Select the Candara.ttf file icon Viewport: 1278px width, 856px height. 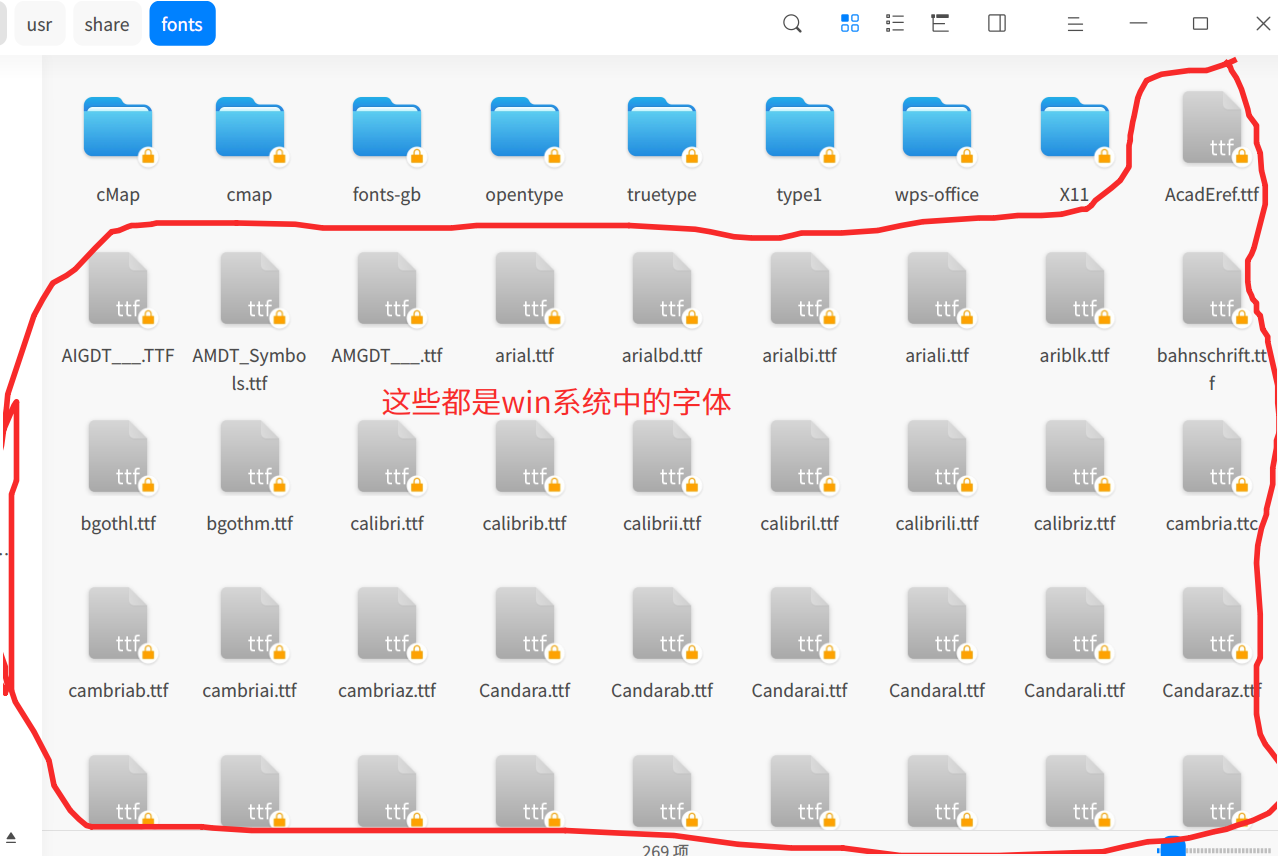(524, 624)
